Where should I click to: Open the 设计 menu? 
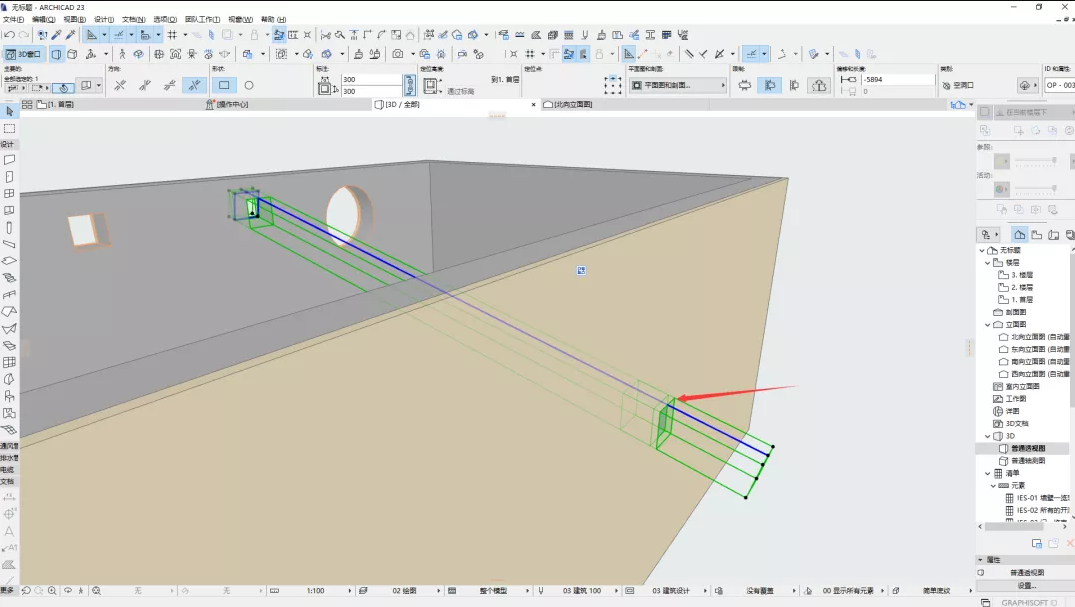coord(103,19)
